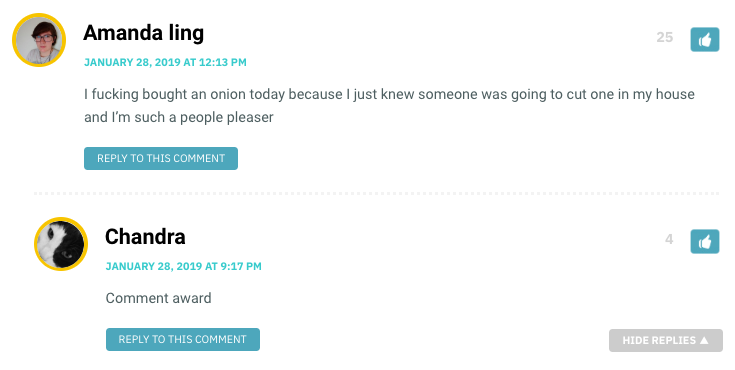Reply to Amanda ling's comment
The width and height of the screenshot is (735, 370).
pos(161,159)
